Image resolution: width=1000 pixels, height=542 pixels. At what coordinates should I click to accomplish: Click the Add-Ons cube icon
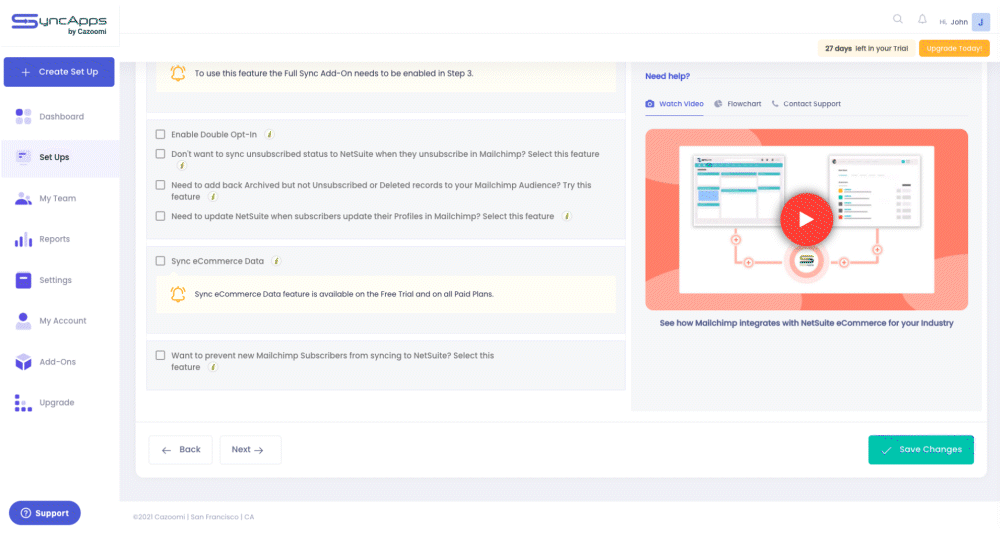pos(24,362)
